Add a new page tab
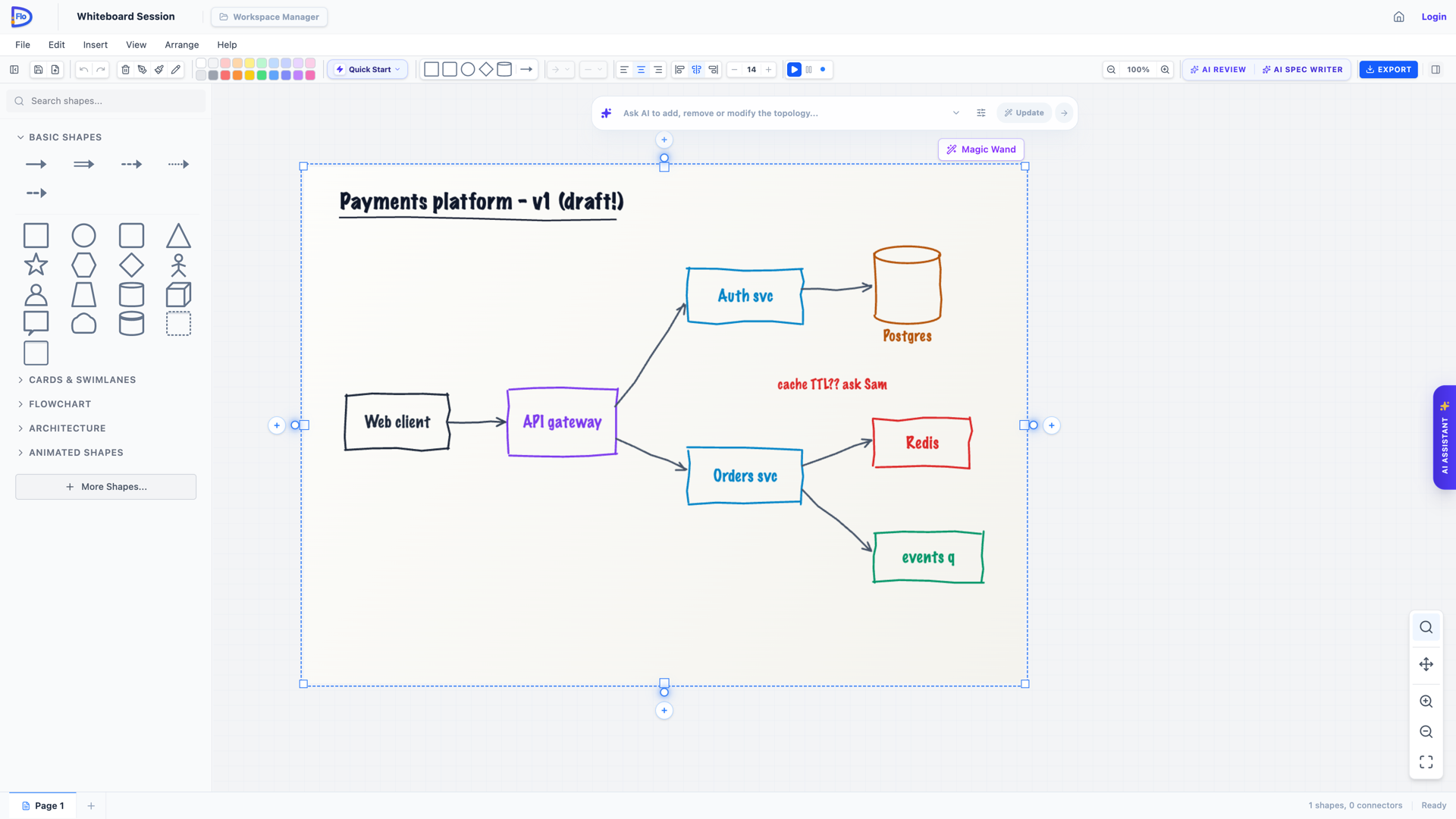 pos(91,806)
